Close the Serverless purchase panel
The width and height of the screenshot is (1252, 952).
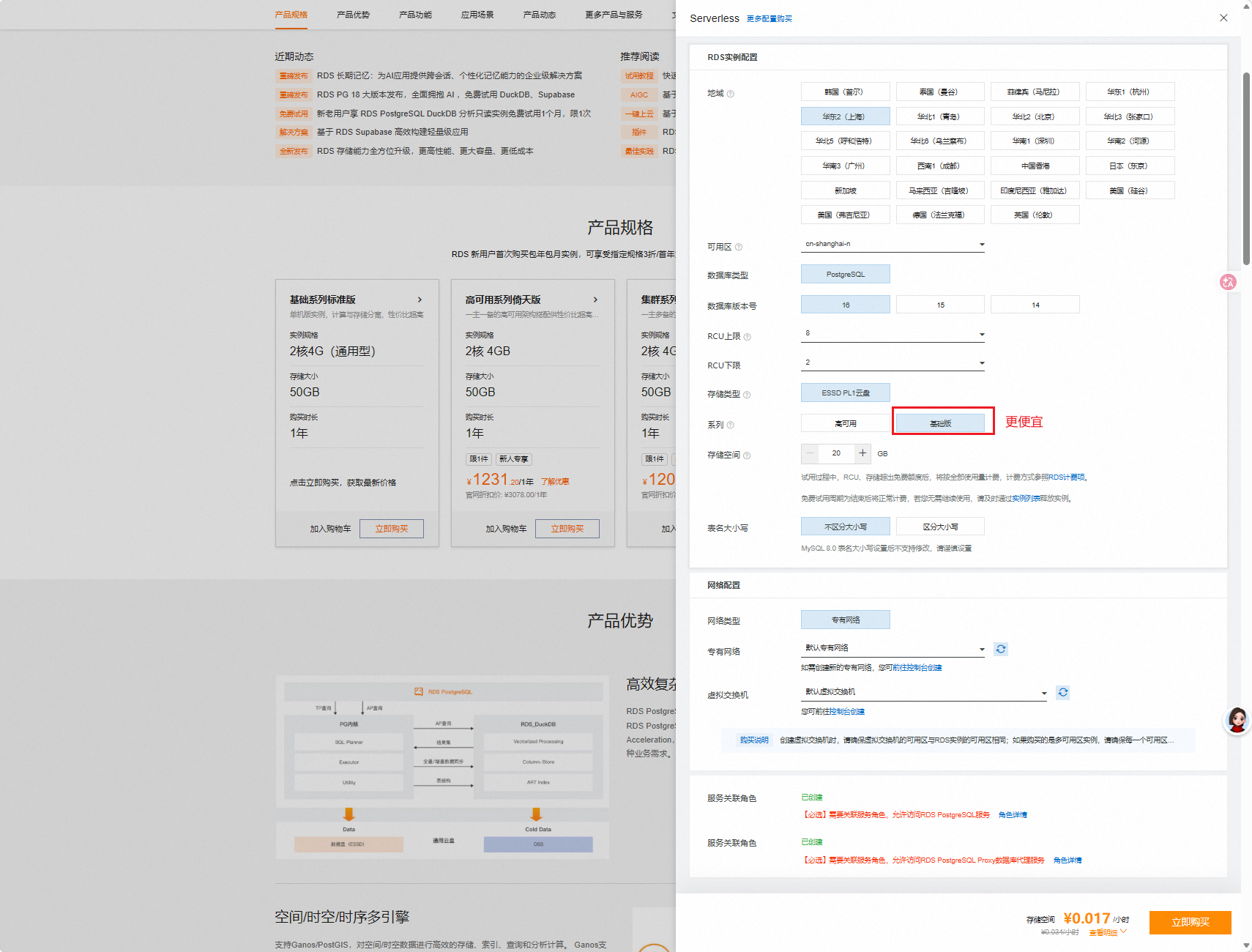pyautogui.click(x=1223, y=18)
